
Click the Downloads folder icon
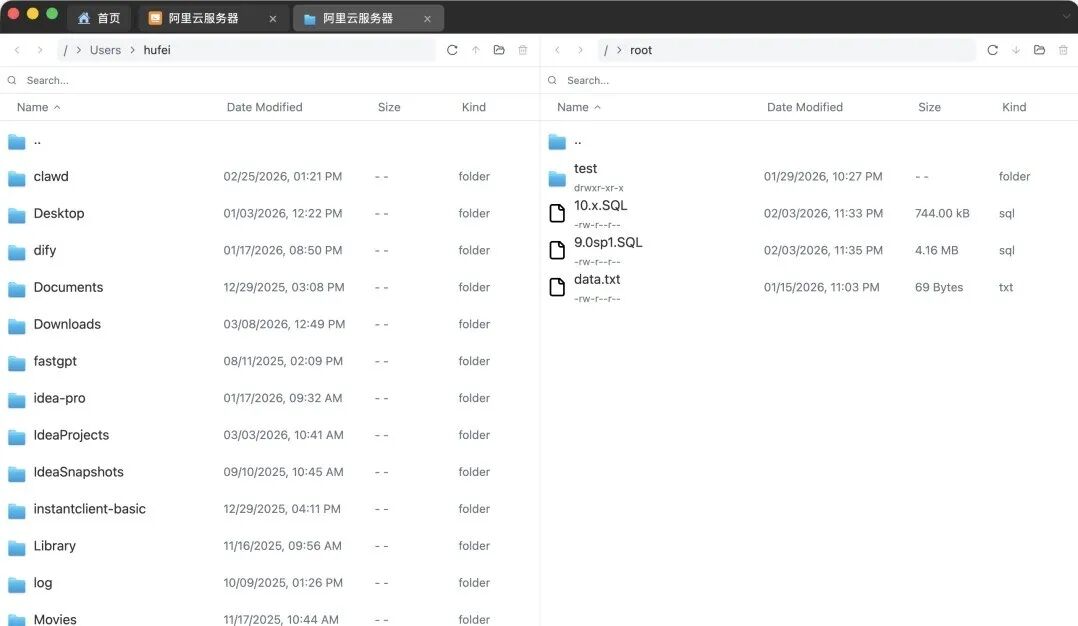(x=16, y=326)
